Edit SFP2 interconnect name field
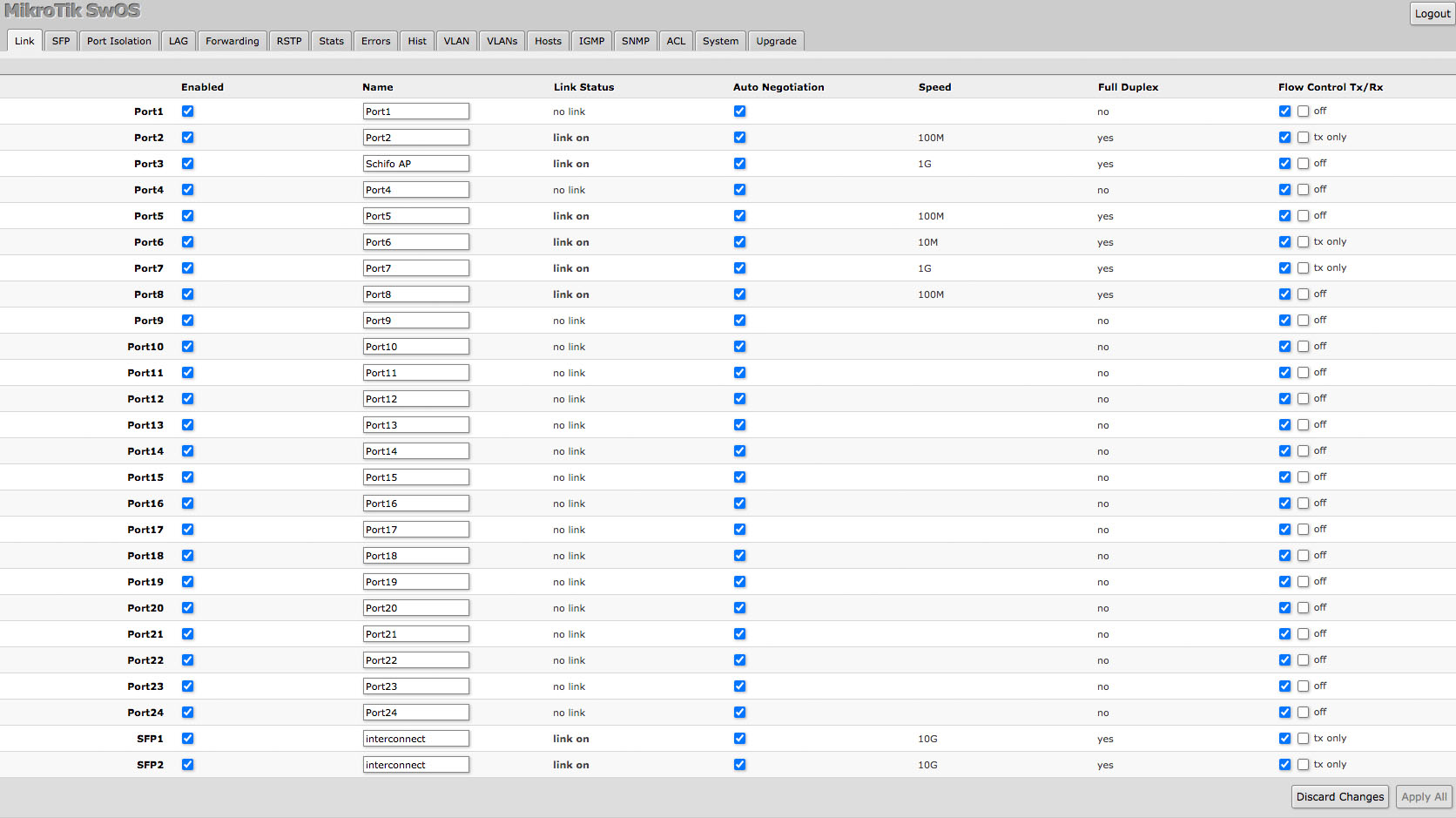Viewport: 1456px width, 818px height. (x=416, y=765)
